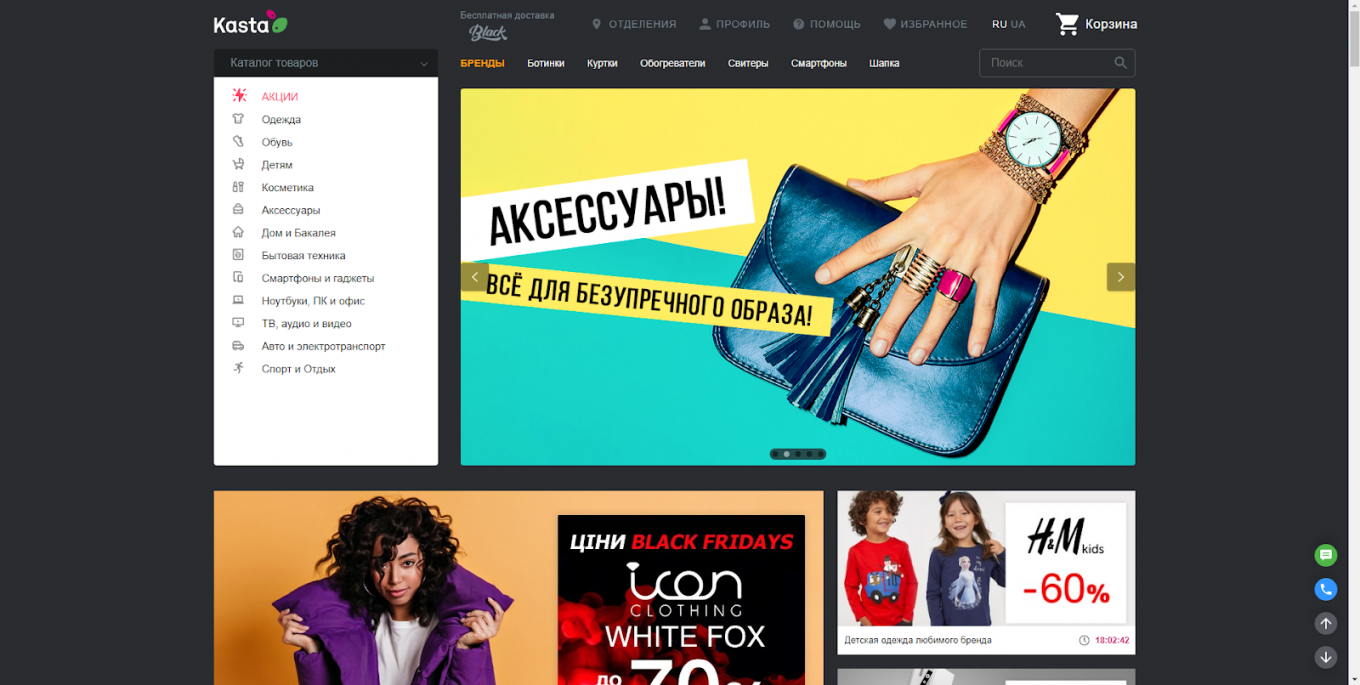Select the third carousel indicator dot
This screenshot has width=1360, height=685.
click(797, 453)
